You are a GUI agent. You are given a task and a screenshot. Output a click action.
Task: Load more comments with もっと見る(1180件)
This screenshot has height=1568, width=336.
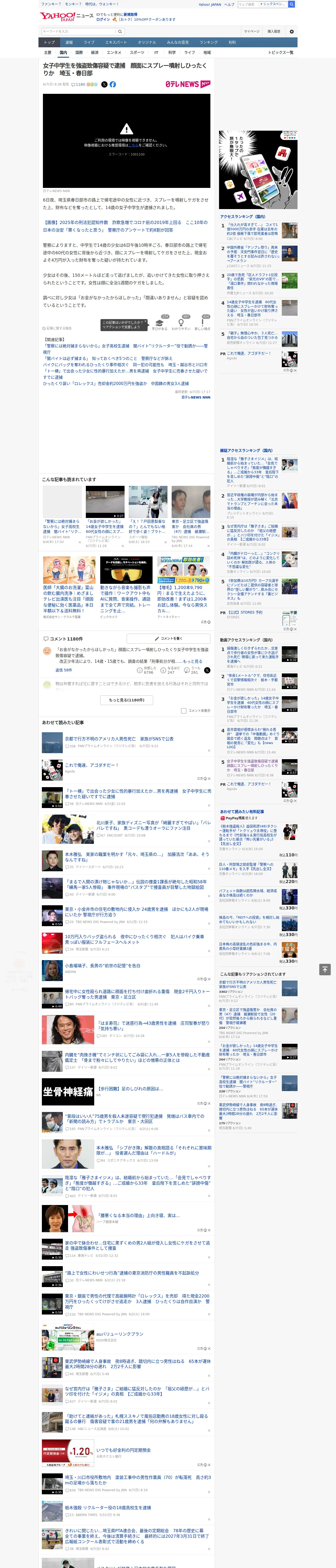[x=127, y=700]
